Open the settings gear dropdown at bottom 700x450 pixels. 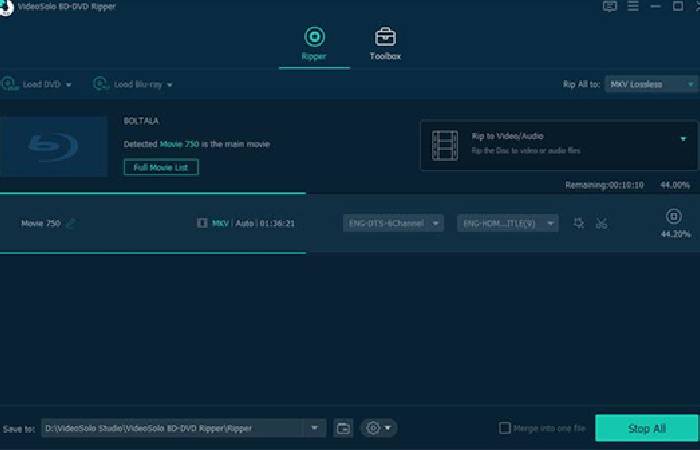coord(379,428)
